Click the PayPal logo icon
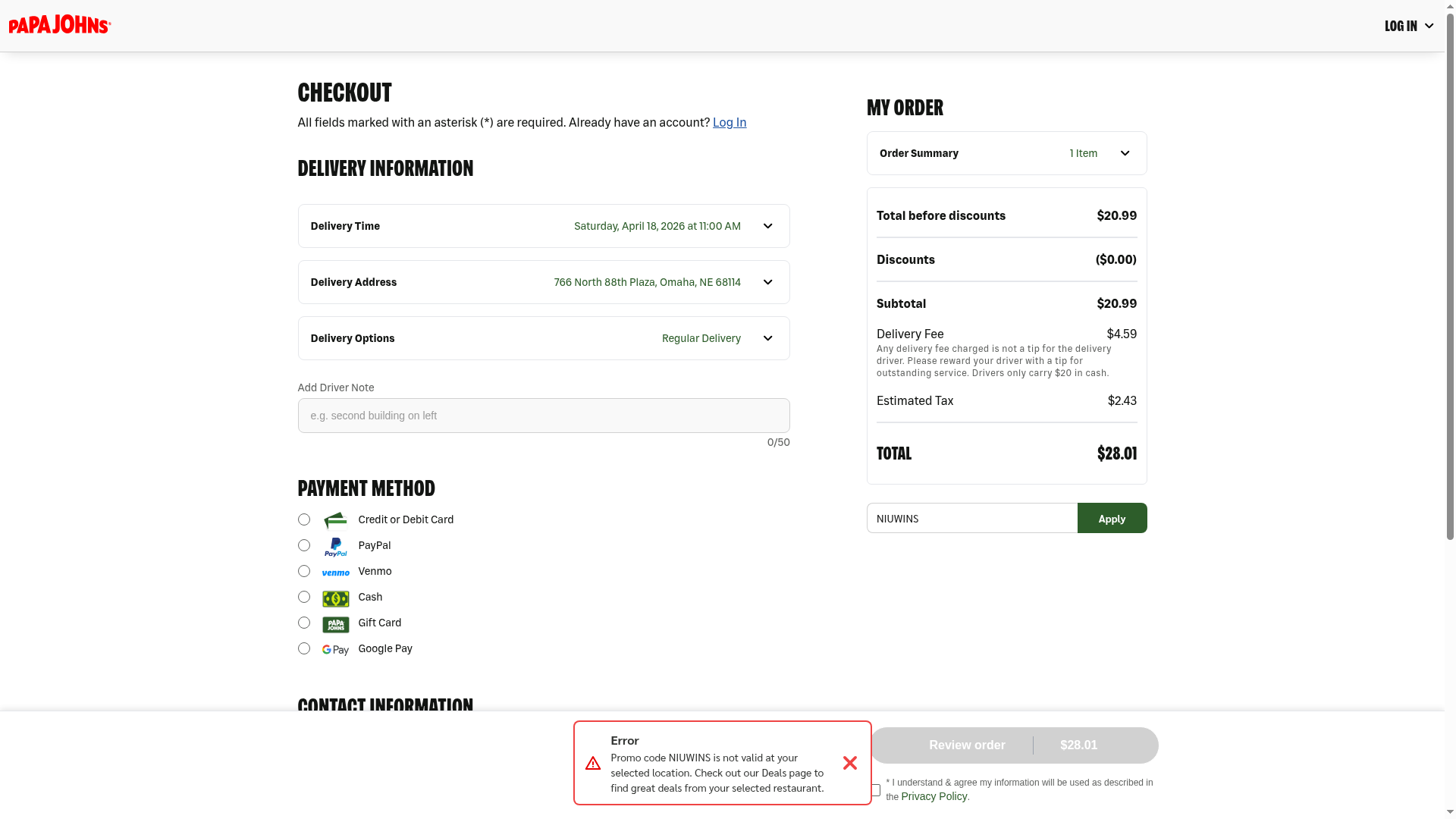The height and width of the screenshot is (819, 1456). (x=335, y=546)
